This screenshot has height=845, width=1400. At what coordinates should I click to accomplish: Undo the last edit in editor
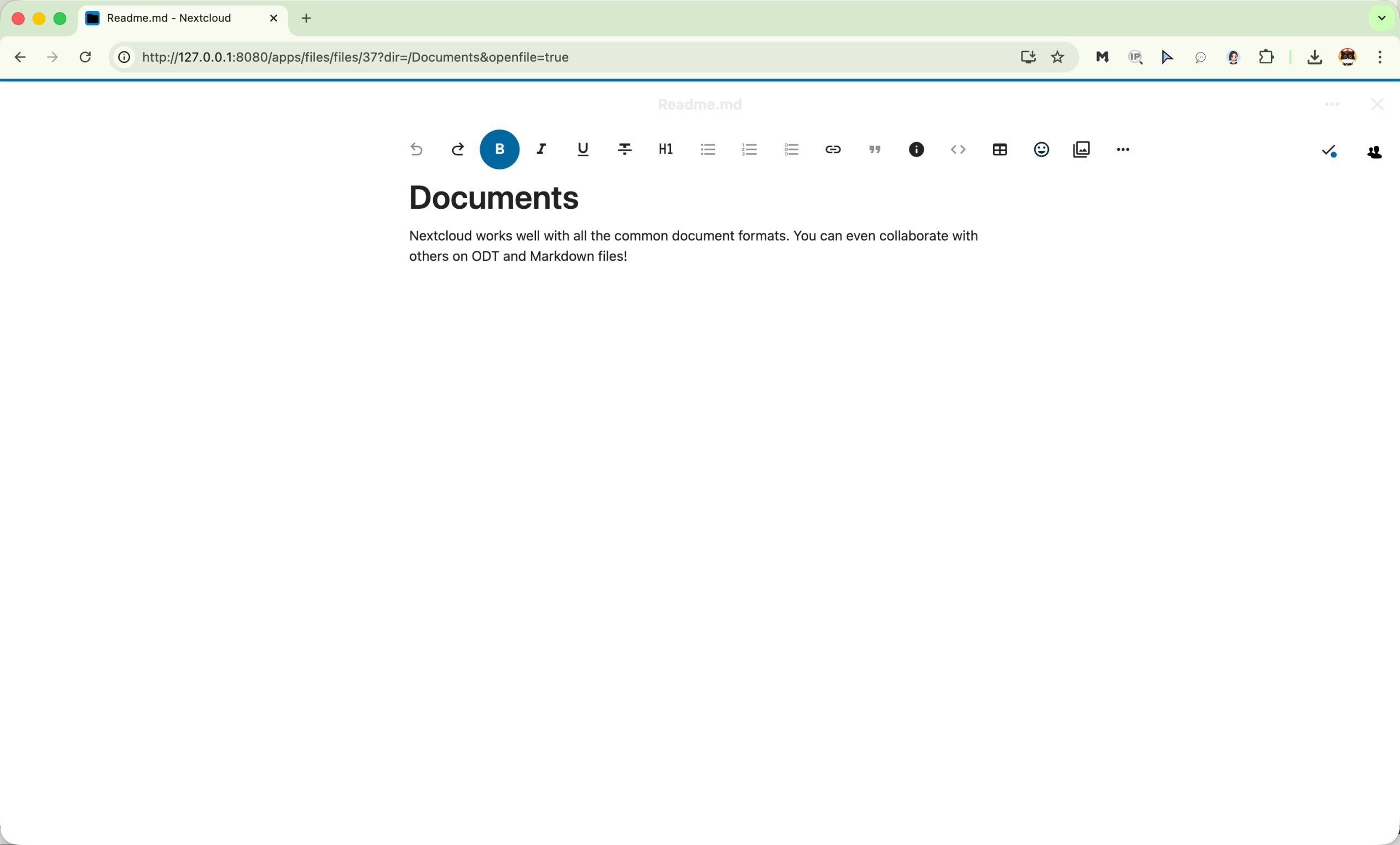click(x=417, y=149)
